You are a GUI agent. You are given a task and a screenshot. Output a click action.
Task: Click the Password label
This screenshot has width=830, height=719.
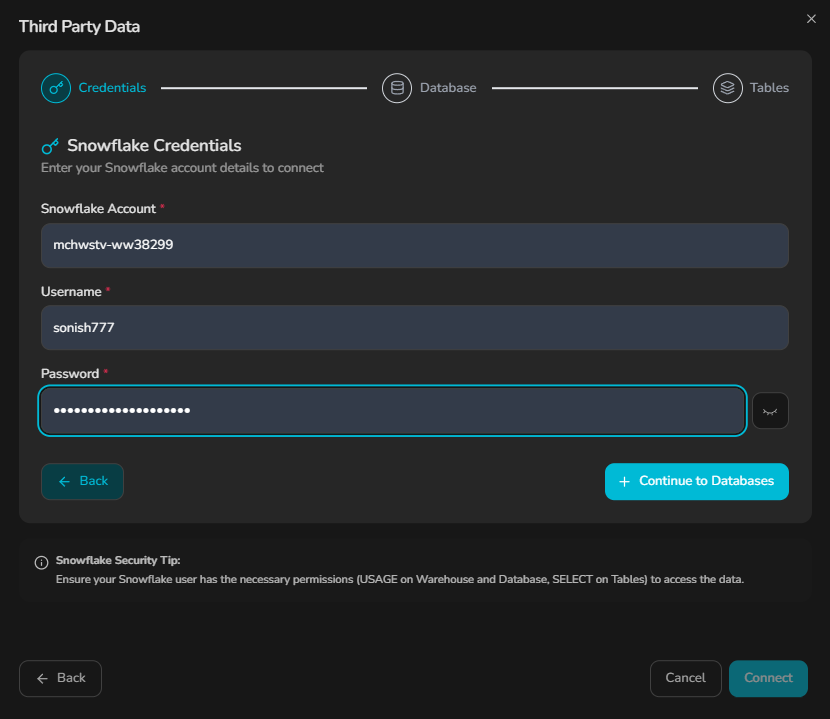coord(70,374)
